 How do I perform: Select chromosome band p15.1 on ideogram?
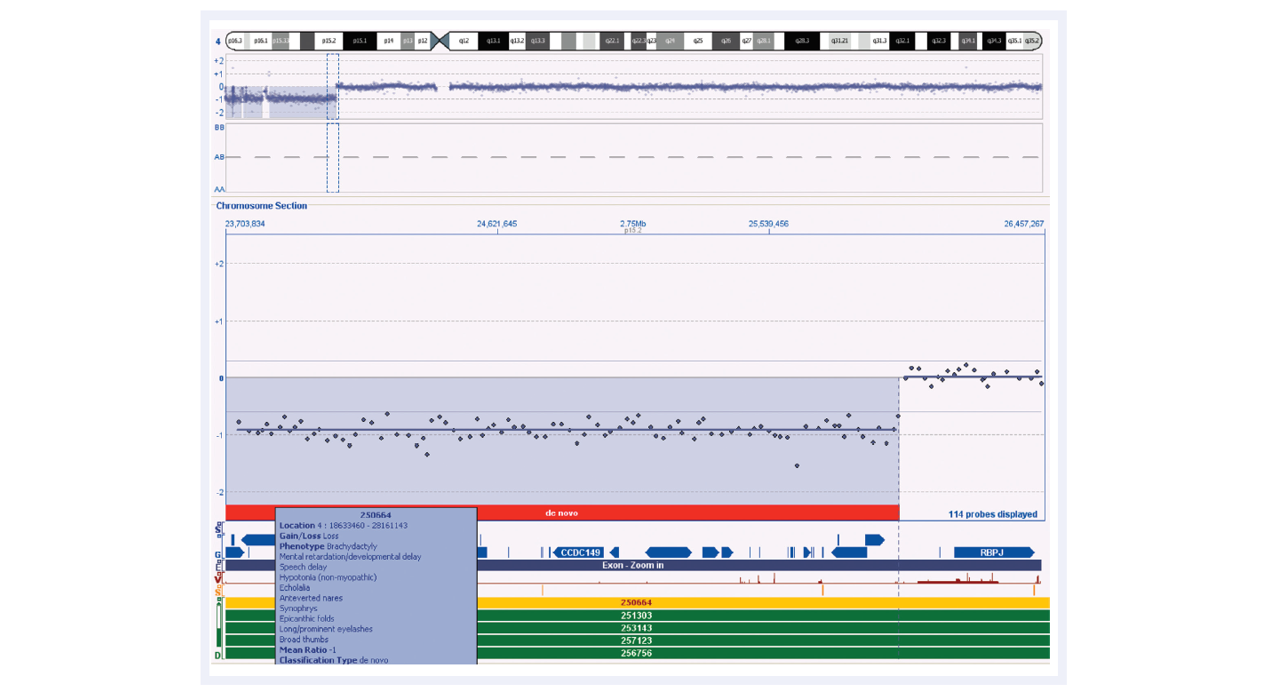pos(359,41)
